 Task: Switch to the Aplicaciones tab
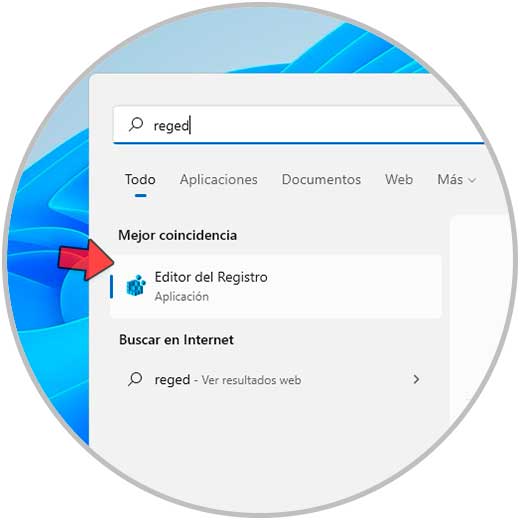(219, 180)
